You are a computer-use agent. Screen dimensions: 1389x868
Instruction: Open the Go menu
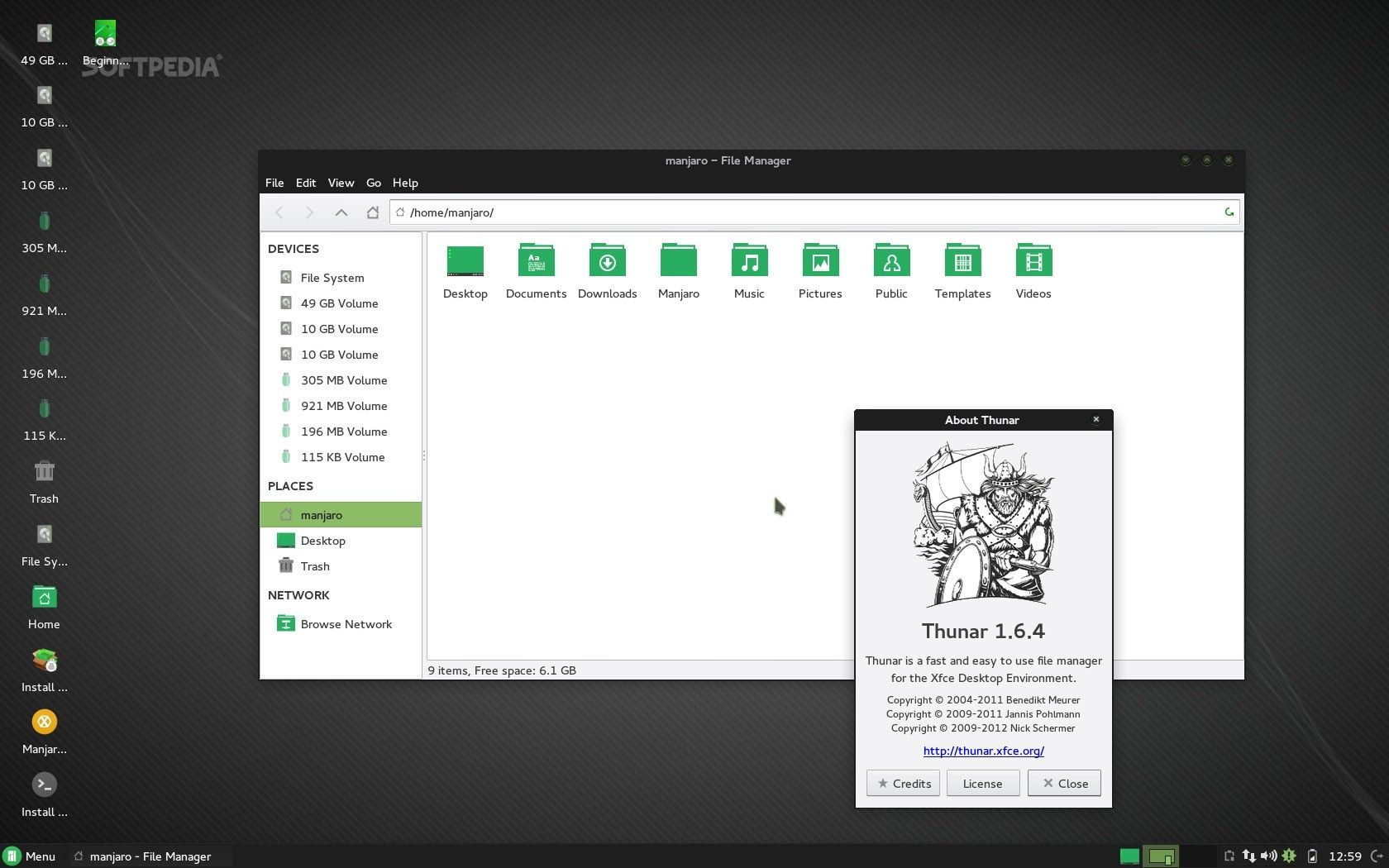[x=374, y=183]
